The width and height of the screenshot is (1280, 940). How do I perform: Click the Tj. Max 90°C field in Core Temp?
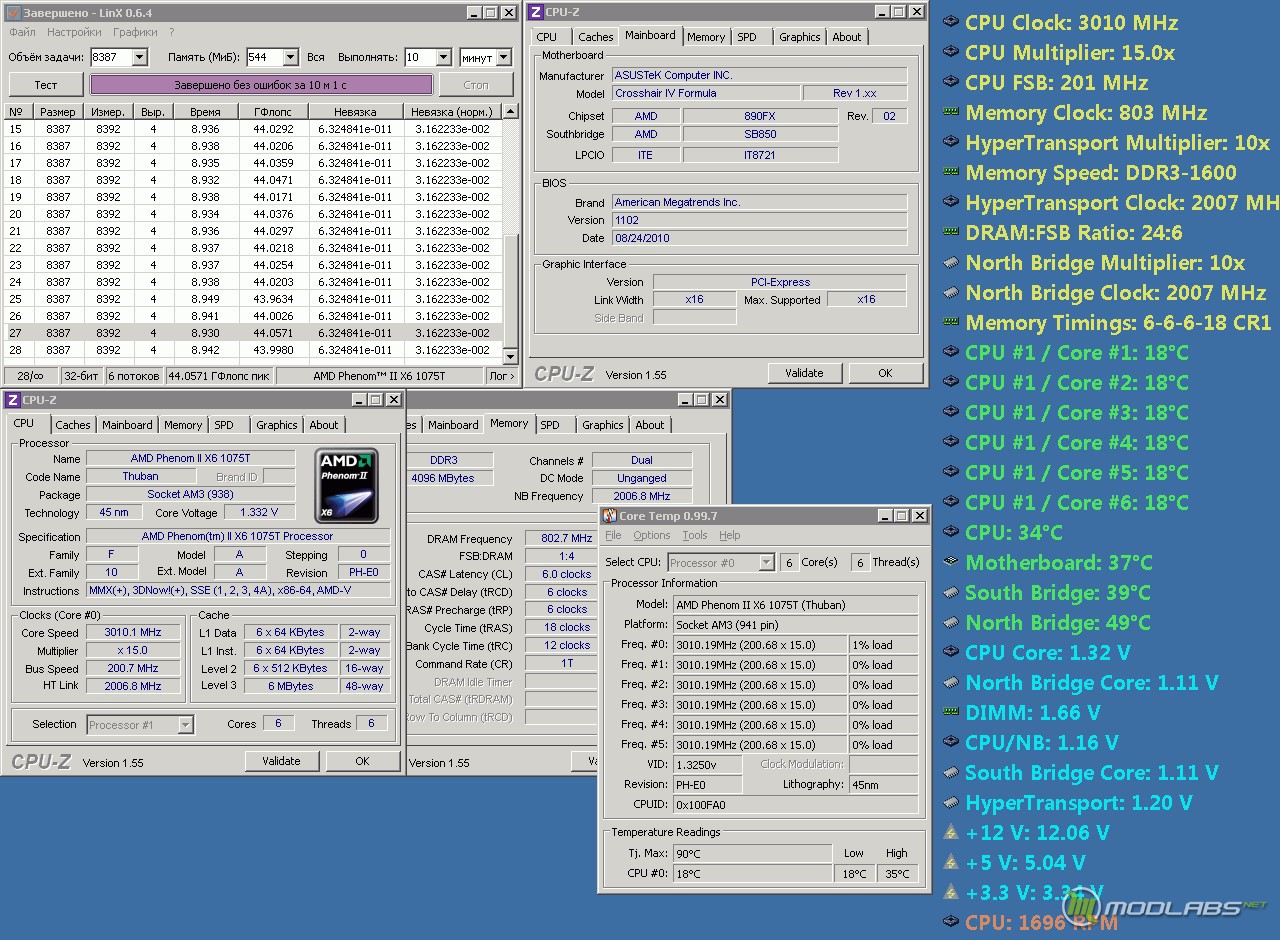753,853
